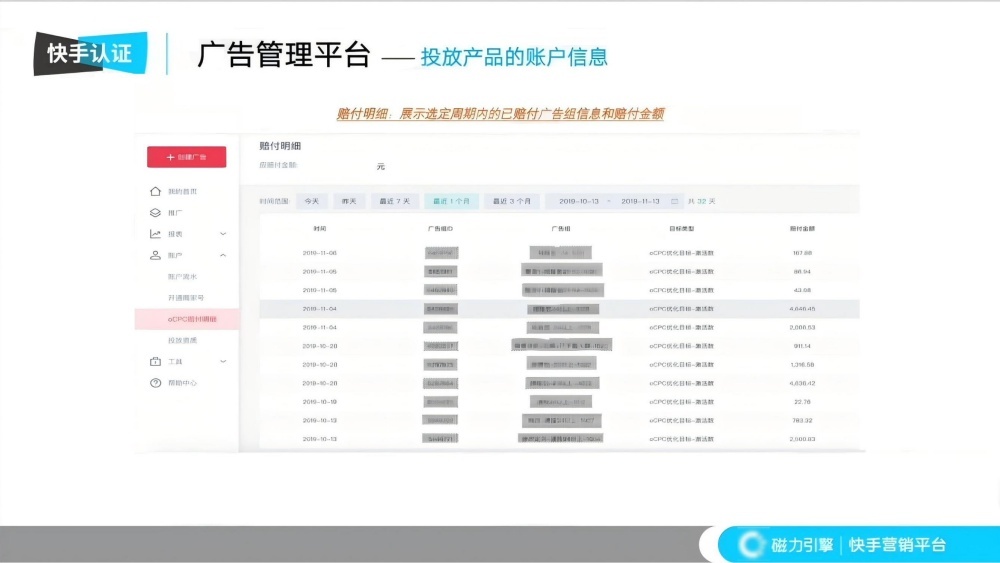1000x563 pixels.
Task: Open the calendar icon in the date range
Action: pyautogui.click(x=674, y=201)
